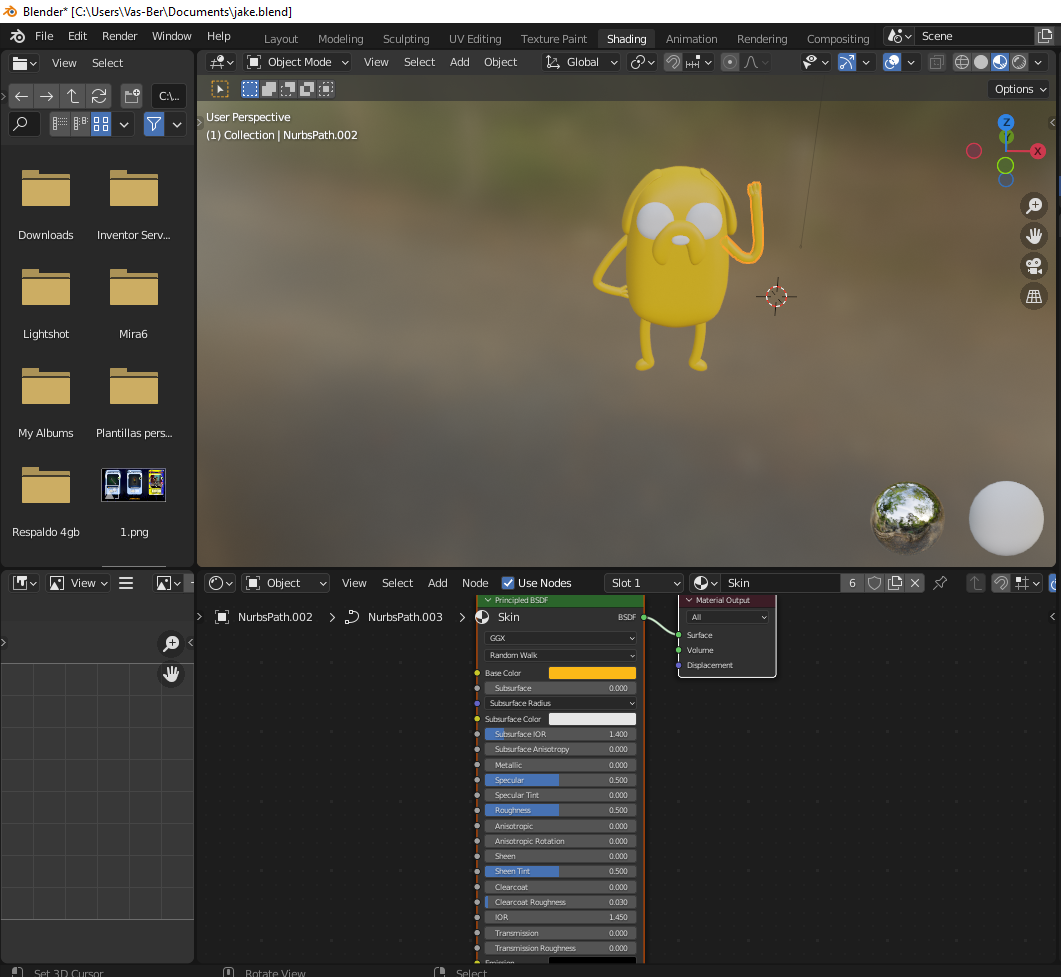
Task: Toggle snapping magnet in viewport header
Action: [x=673, y=62]
